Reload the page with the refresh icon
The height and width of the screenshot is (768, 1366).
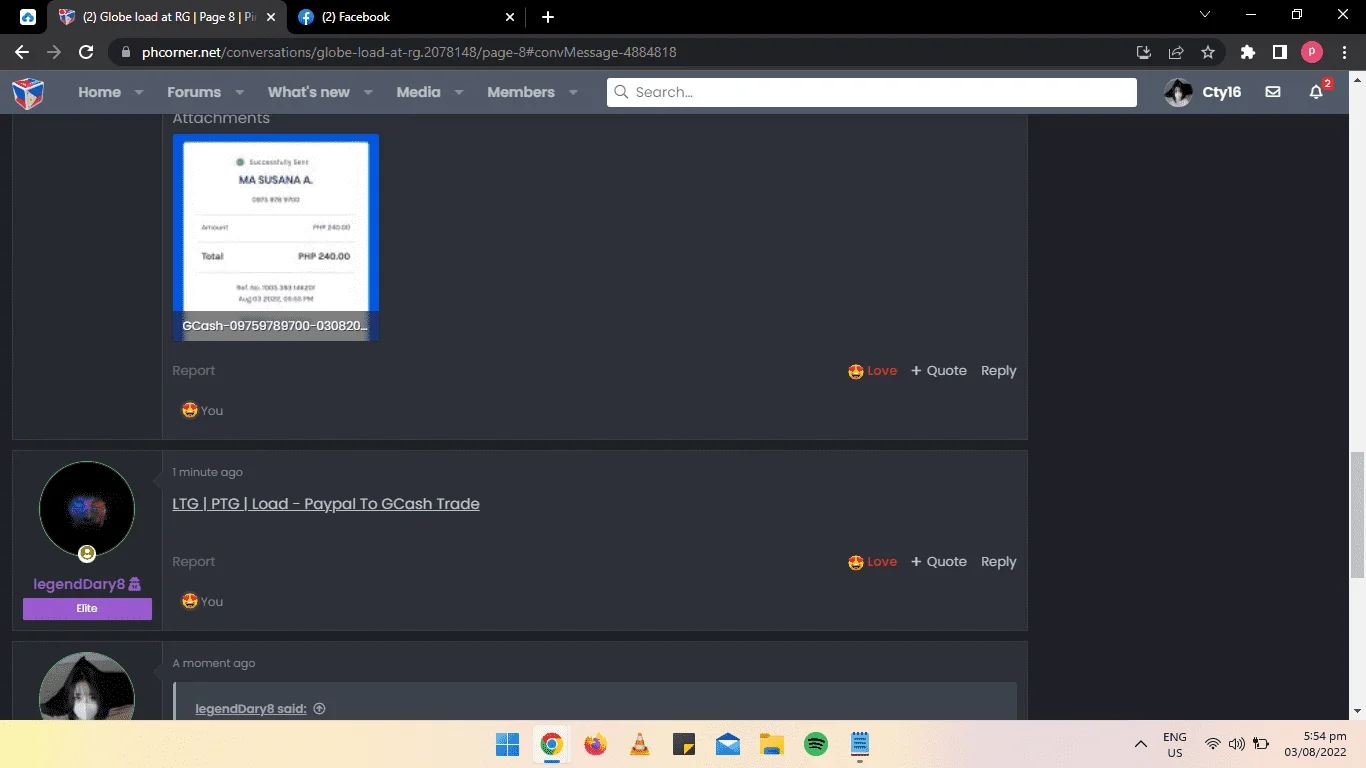point(86,52)
